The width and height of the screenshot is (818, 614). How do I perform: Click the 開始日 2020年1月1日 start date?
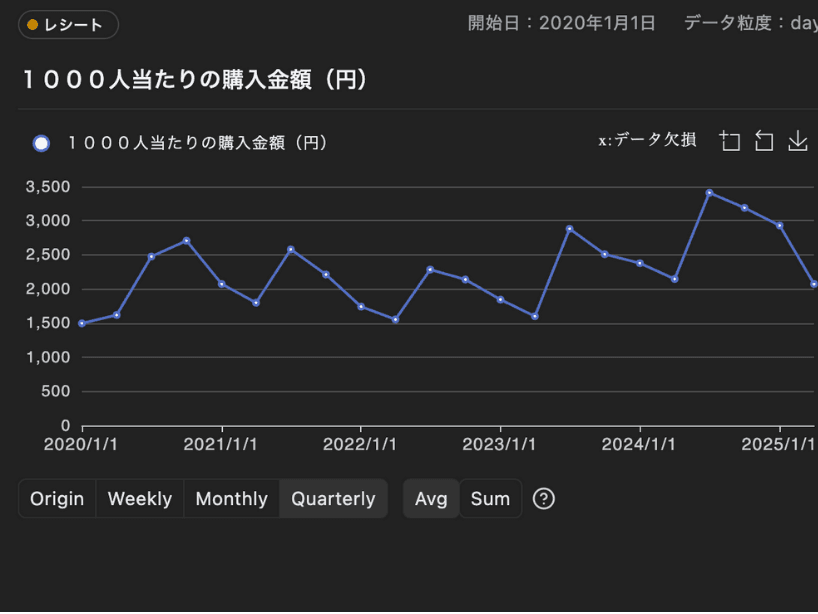click(x=561, y=23)
